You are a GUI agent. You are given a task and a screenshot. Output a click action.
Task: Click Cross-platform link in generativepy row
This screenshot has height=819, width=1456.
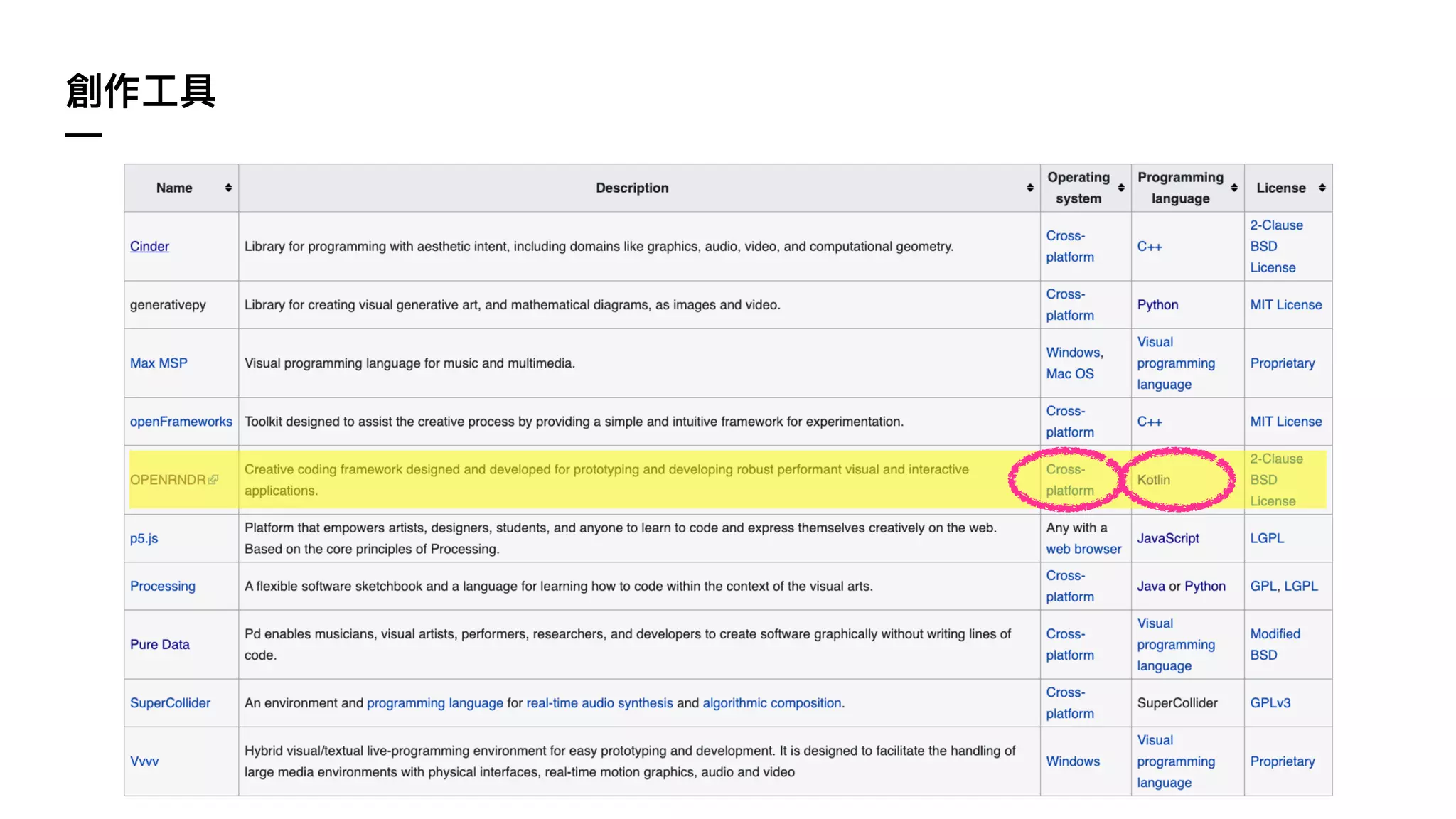[x=1070, y=304]
